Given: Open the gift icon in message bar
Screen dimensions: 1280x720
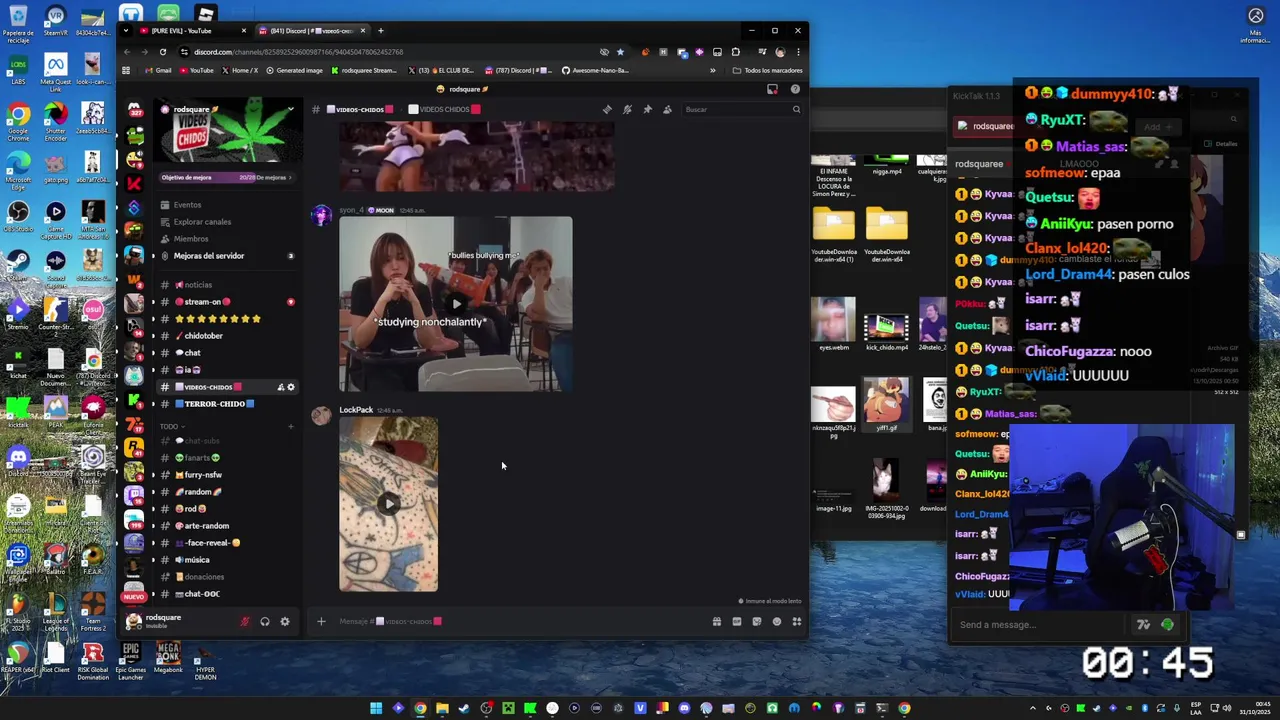Looking at the screenshot, I should [716, 621].
